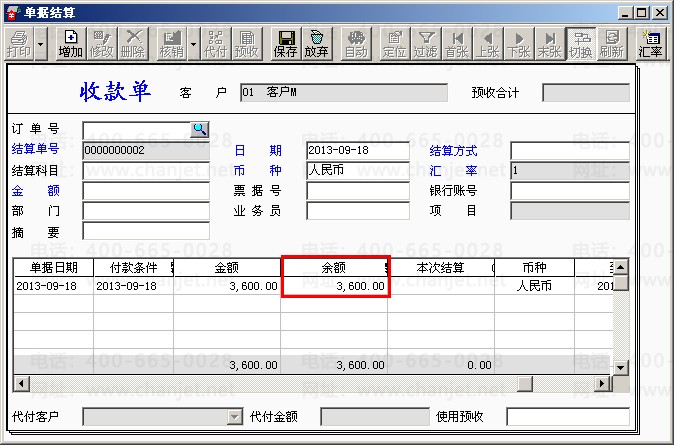The height and width of the screenshot is (445, 674).
Task: Click the 代付金额 field
Action: click(375, 417)
